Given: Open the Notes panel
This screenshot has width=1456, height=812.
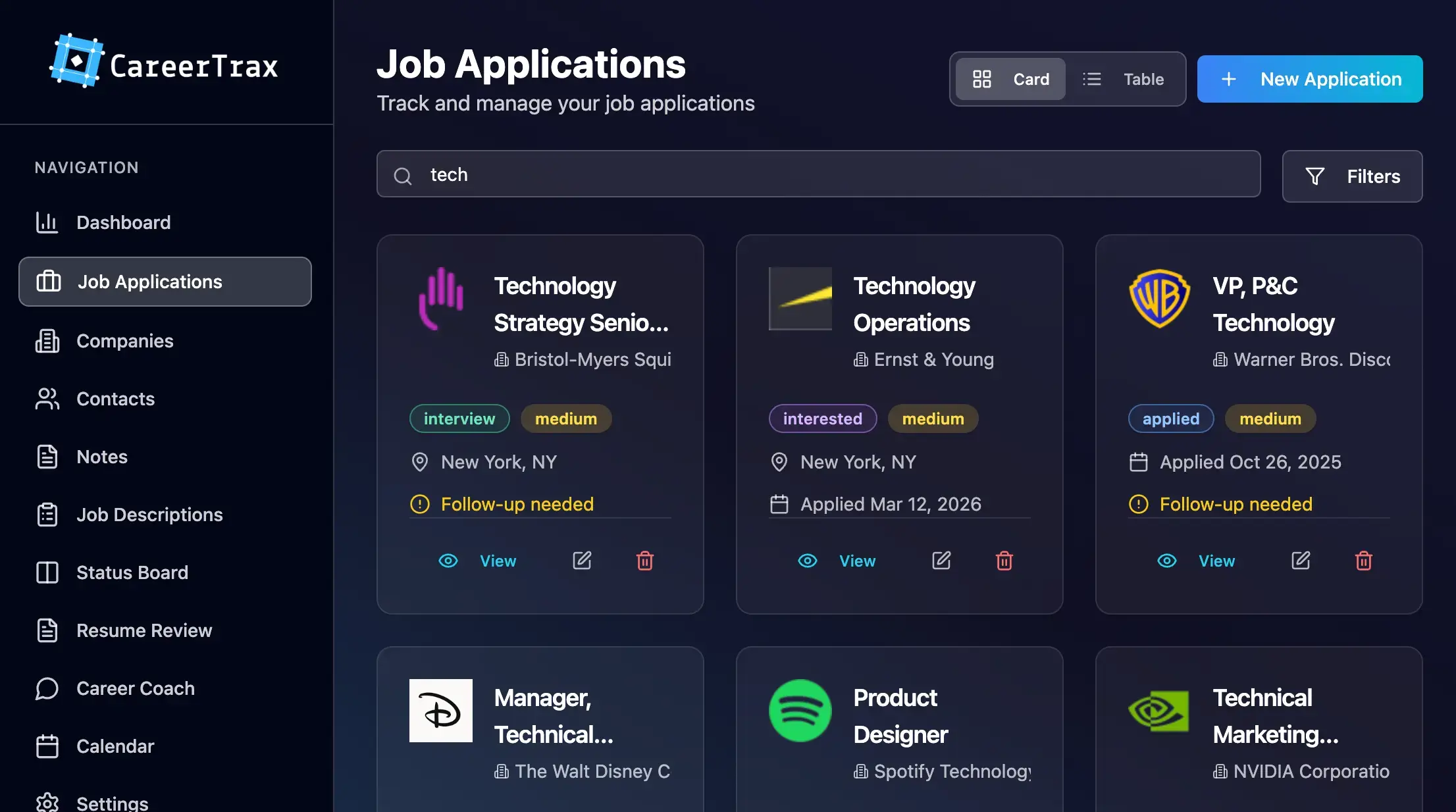Looking at the screenshot, I should 101,457.
